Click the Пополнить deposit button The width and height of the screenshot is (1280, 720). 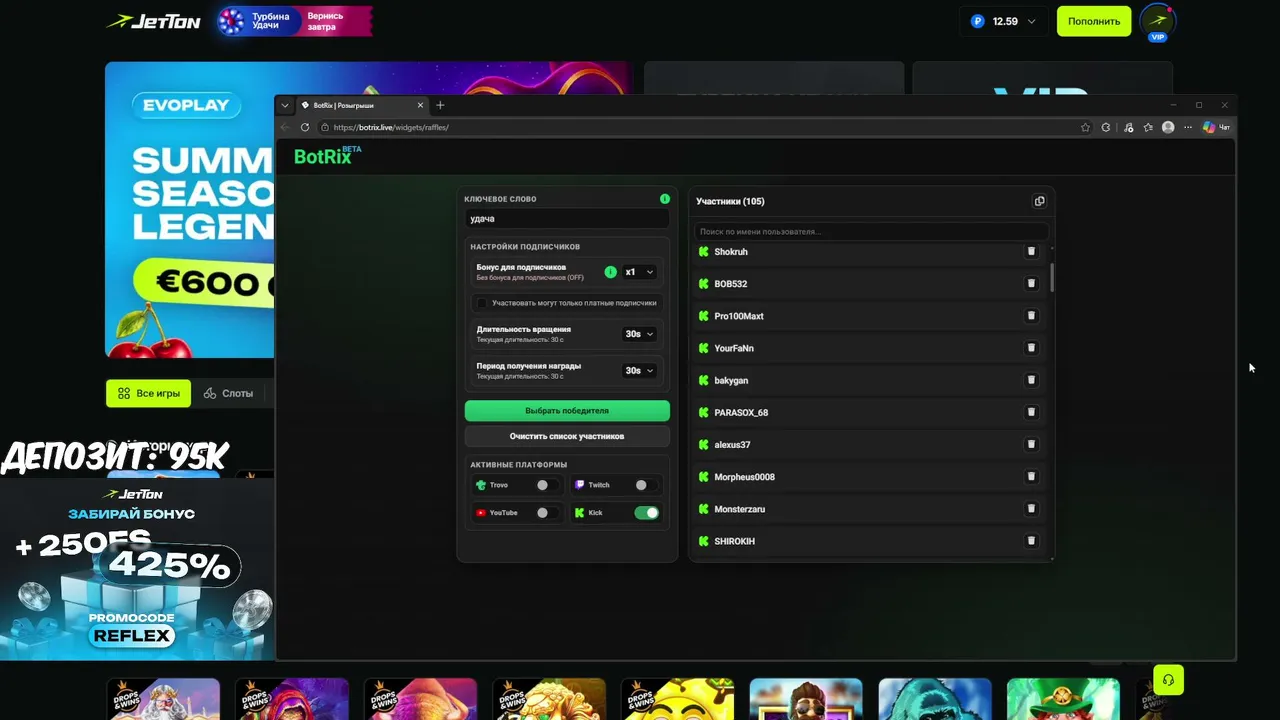[x=1094, y=21]
